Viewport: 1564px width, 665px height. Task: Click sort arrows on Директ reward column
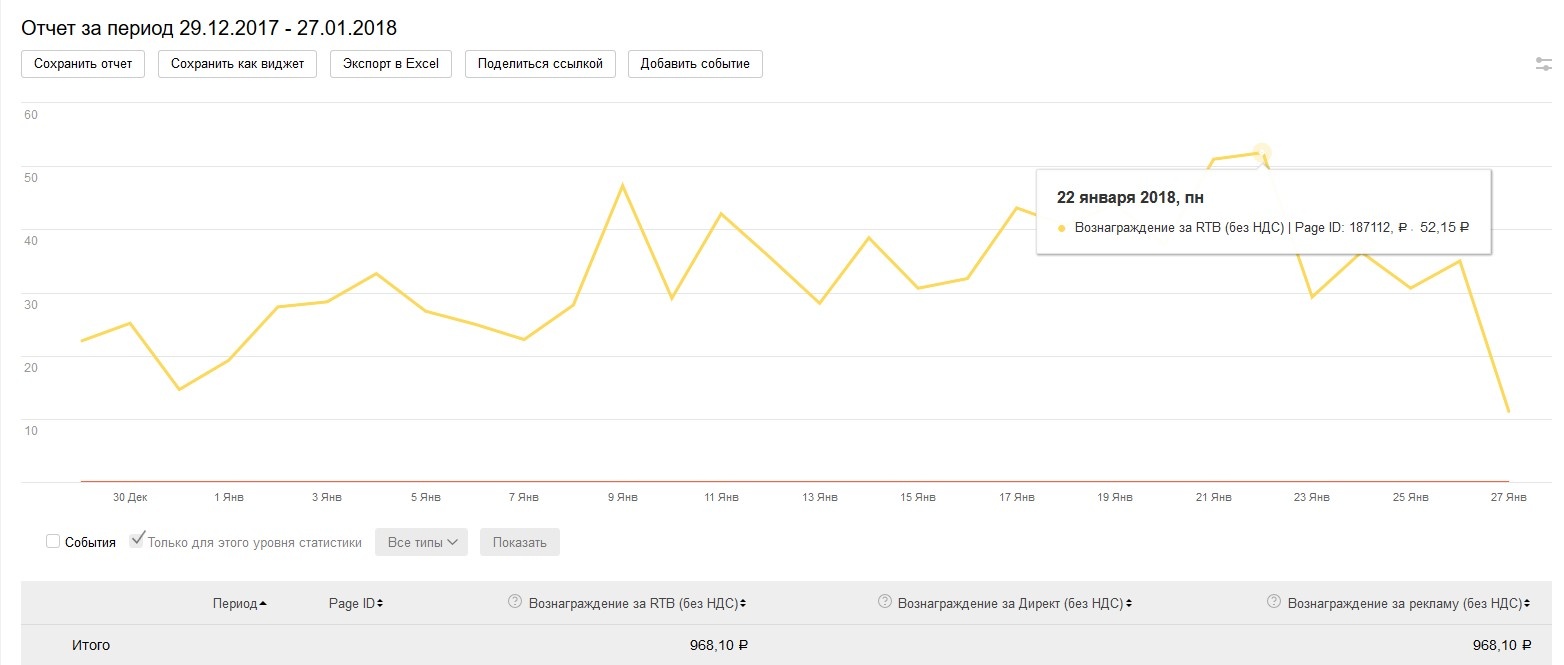click(1128, 604)
